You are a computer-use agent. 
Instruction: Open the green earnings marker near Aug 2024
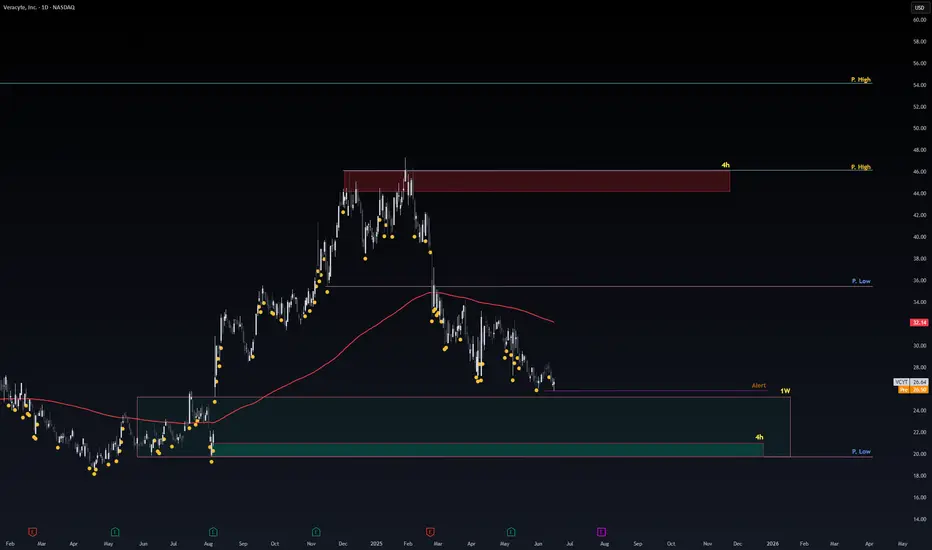pyautogui.click(x=213, y=532)
